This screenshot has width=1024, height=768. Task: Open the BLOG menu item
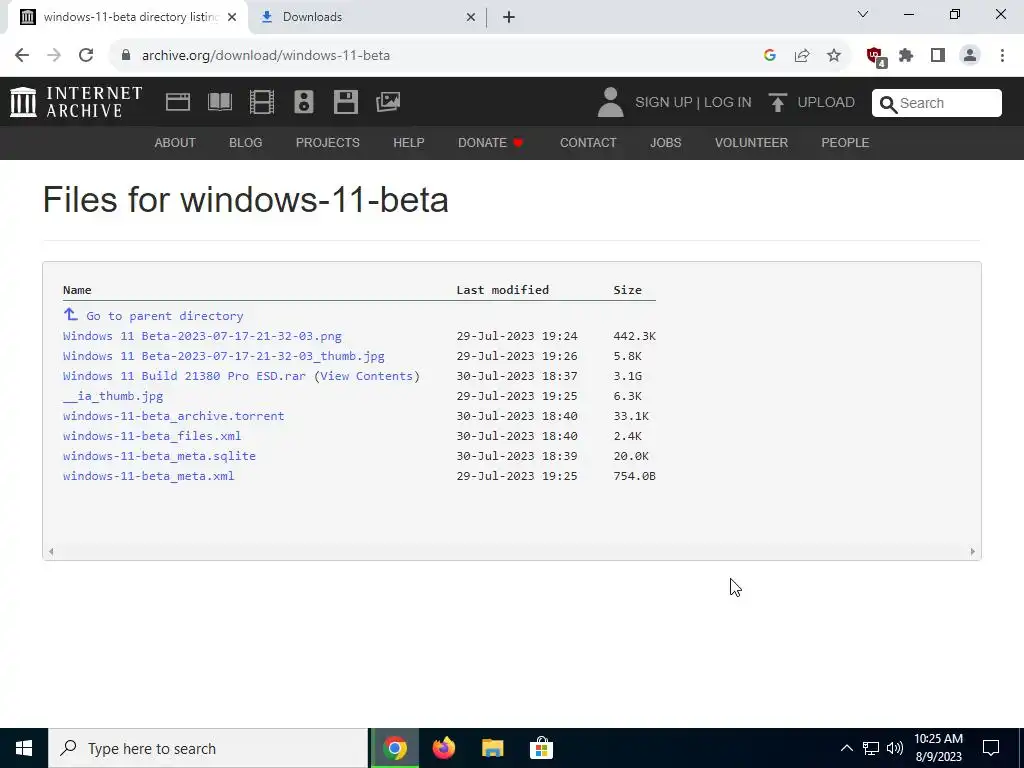[x=246, y=142]
